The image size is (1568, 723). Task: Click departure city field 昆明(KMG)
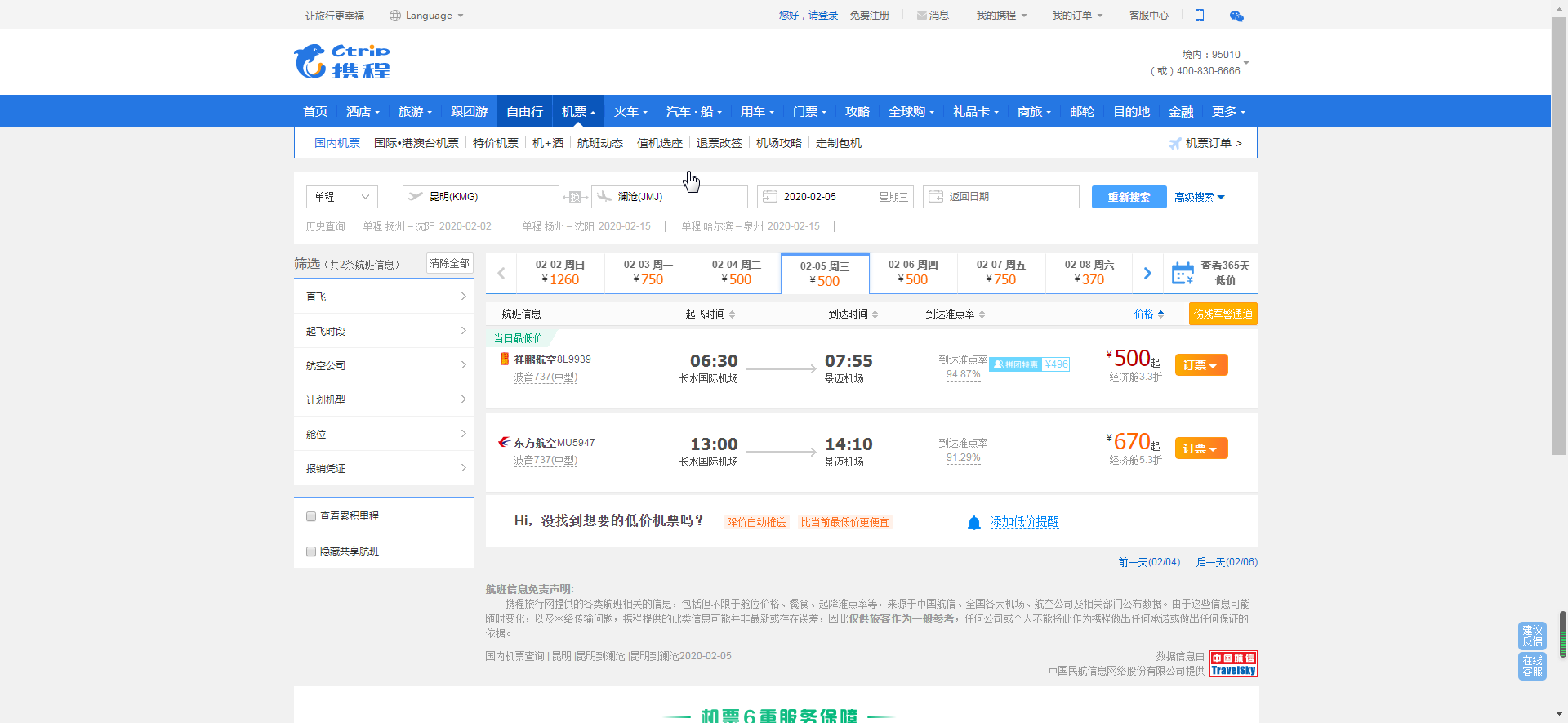point(481,197)
